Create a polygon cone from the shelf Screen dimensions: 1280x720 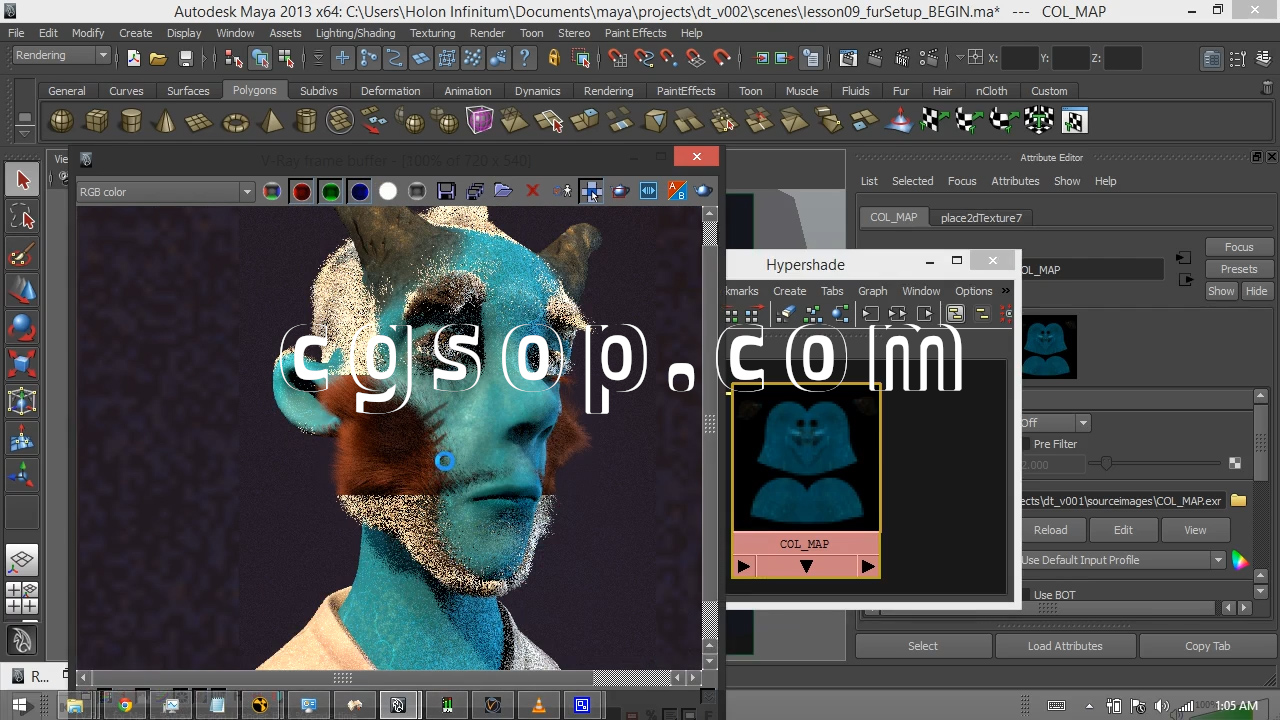tap(166, 122)
